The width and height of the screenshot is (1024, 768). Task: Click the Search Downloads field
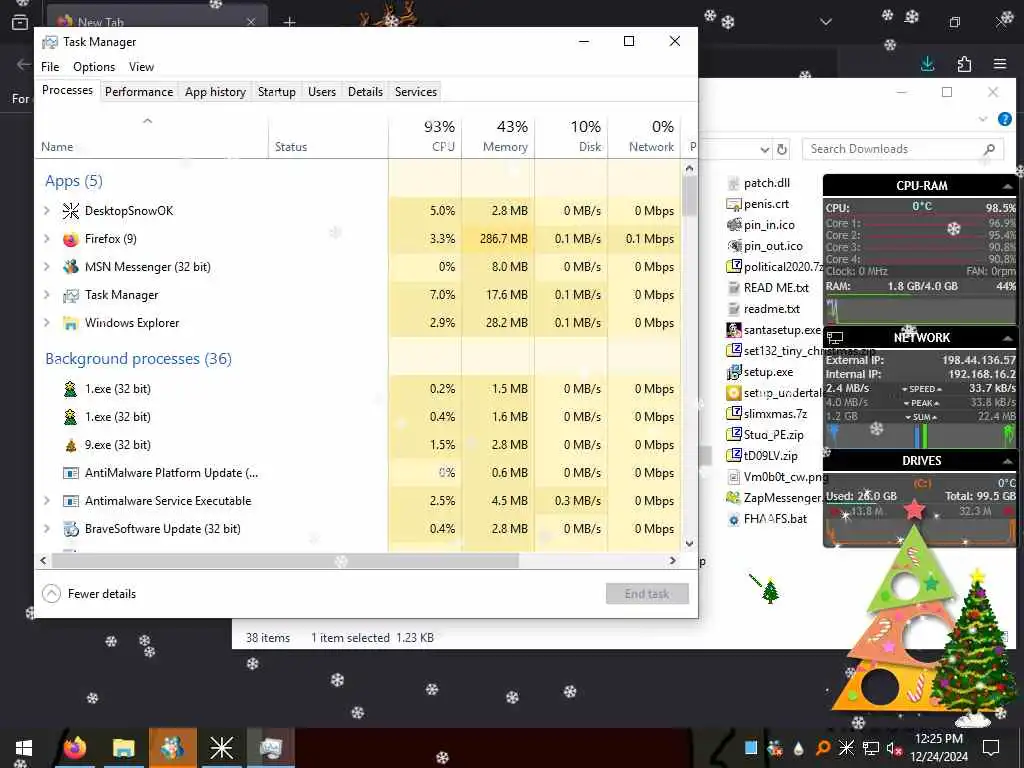pos(902,150)
